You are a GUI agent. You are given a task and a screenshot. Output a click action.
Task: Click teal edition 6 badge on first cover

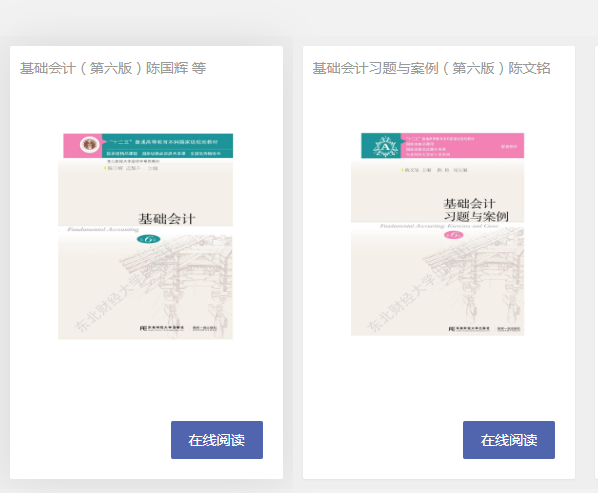pos(148,239)
